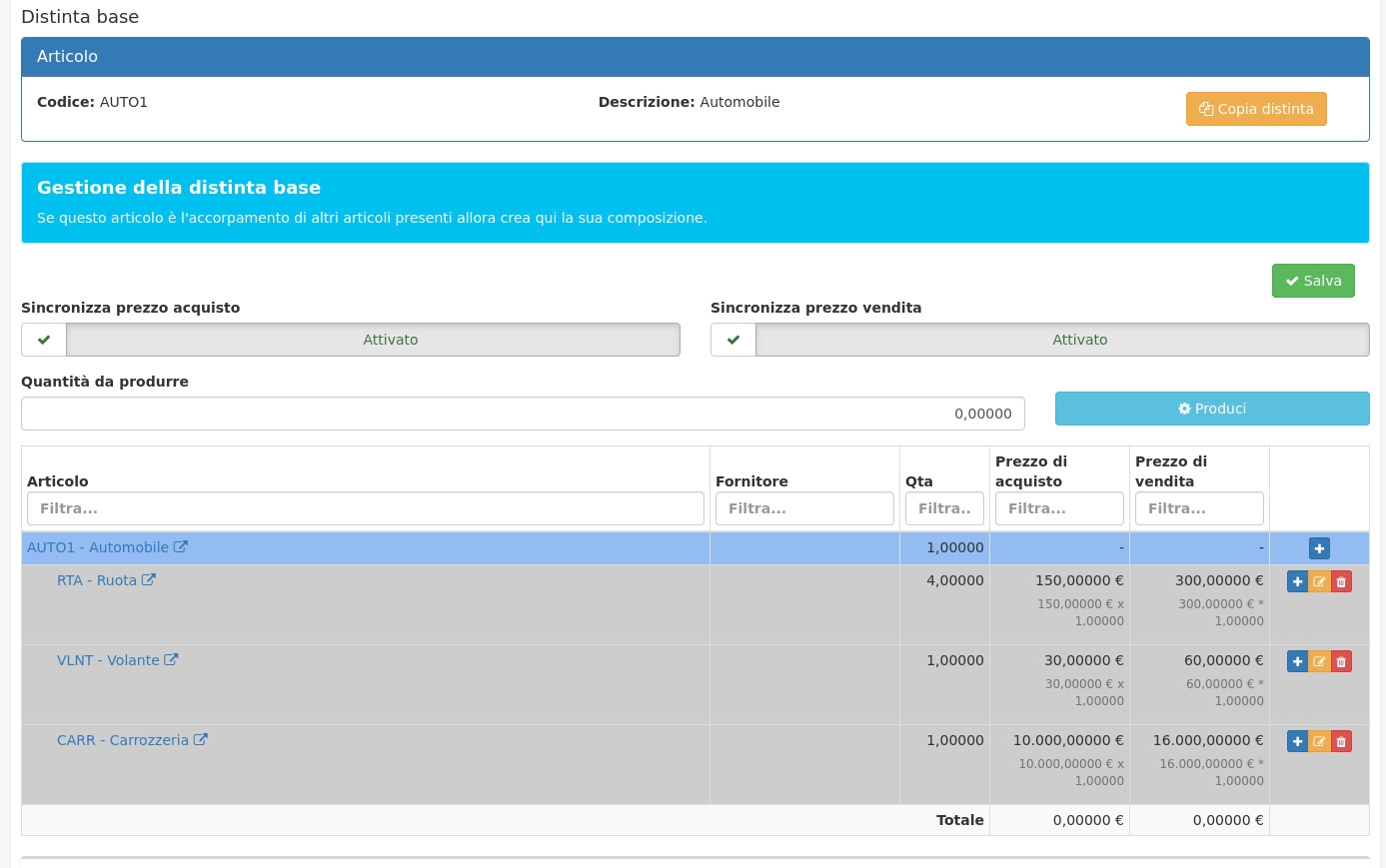Delete the VLNT Volante component
Viewport: 1386px width, 868px height.
point(1341,661)
